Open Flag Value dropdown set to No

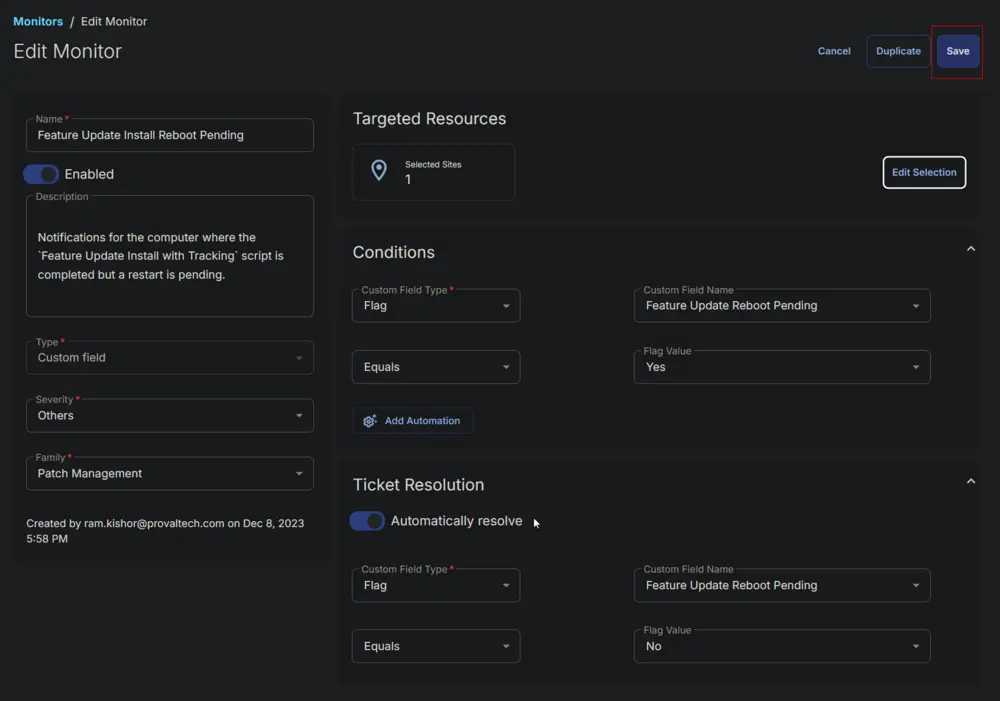pyautogui.click(x=782, y=646)
